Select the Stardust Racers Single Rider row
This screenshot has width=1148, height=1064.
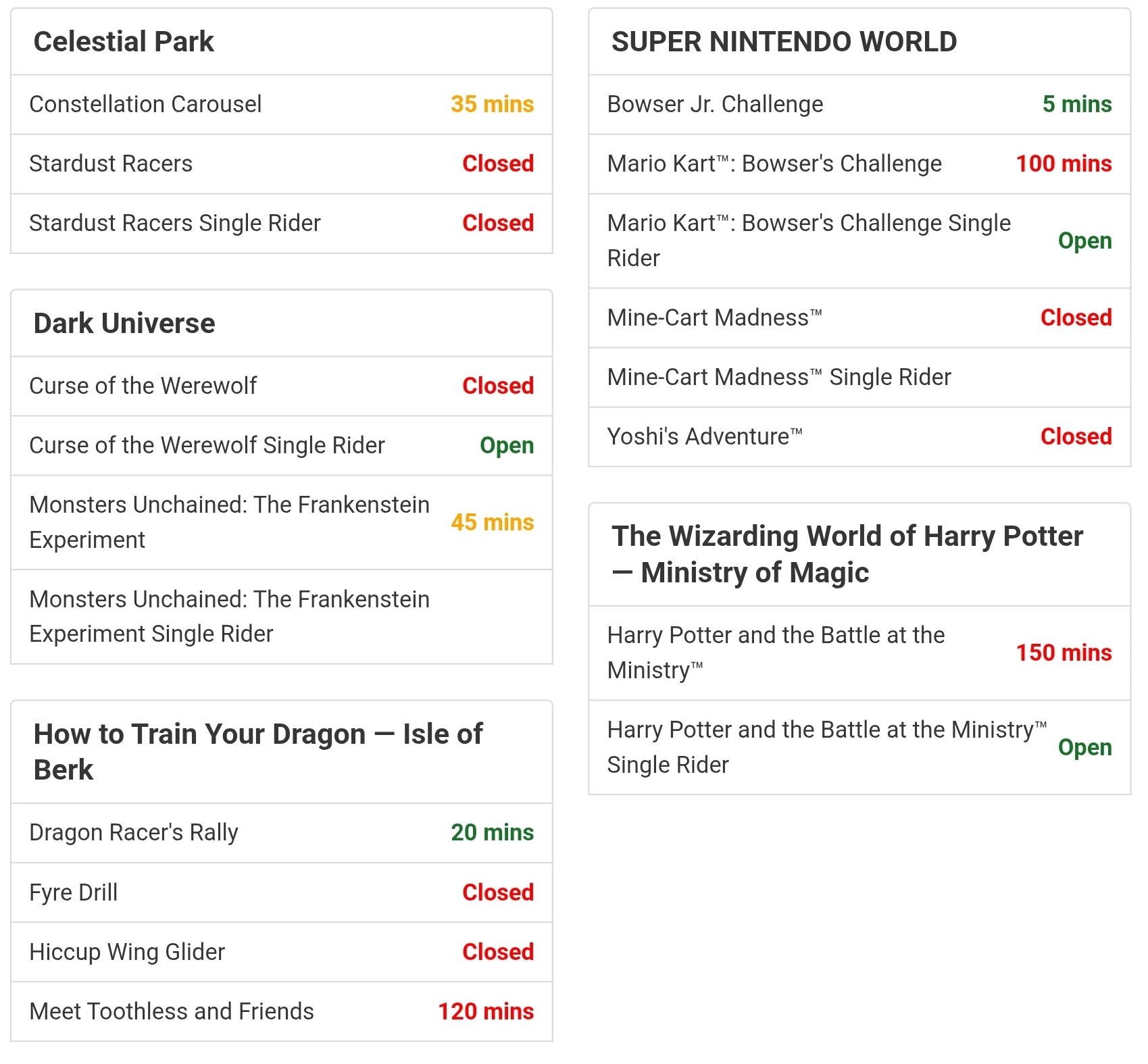pyautogui.click(x=281, y=224)
